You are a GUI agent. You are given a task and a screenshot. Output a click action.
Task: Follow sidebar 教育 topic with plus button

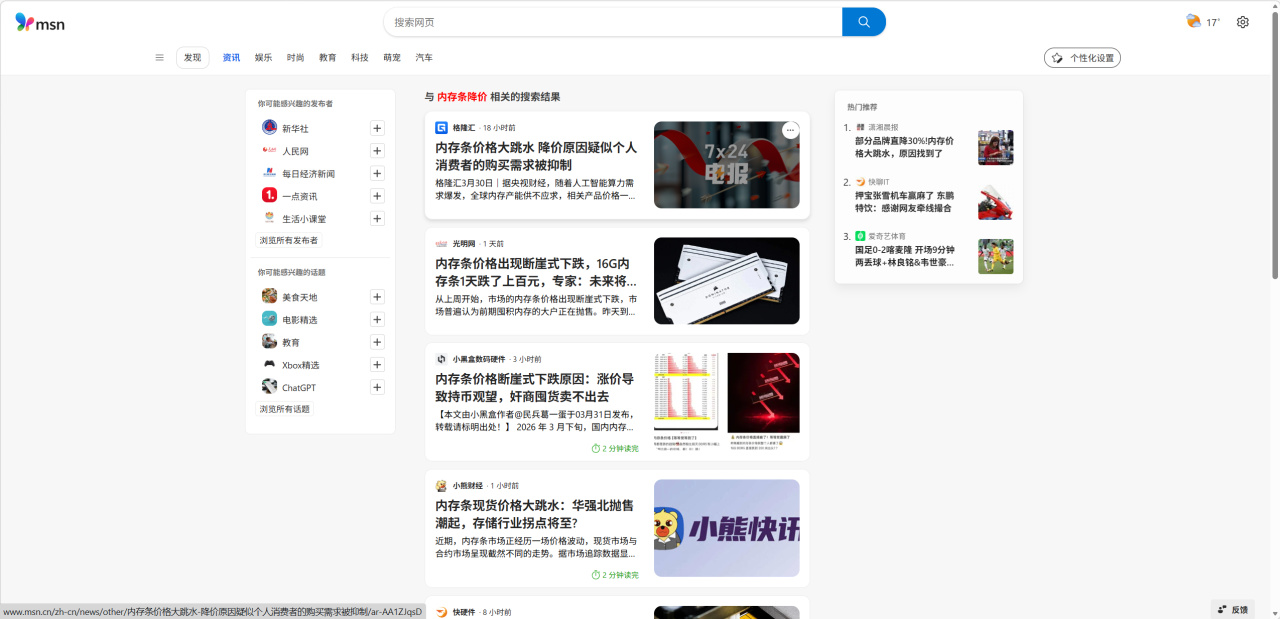coord(377,342)
